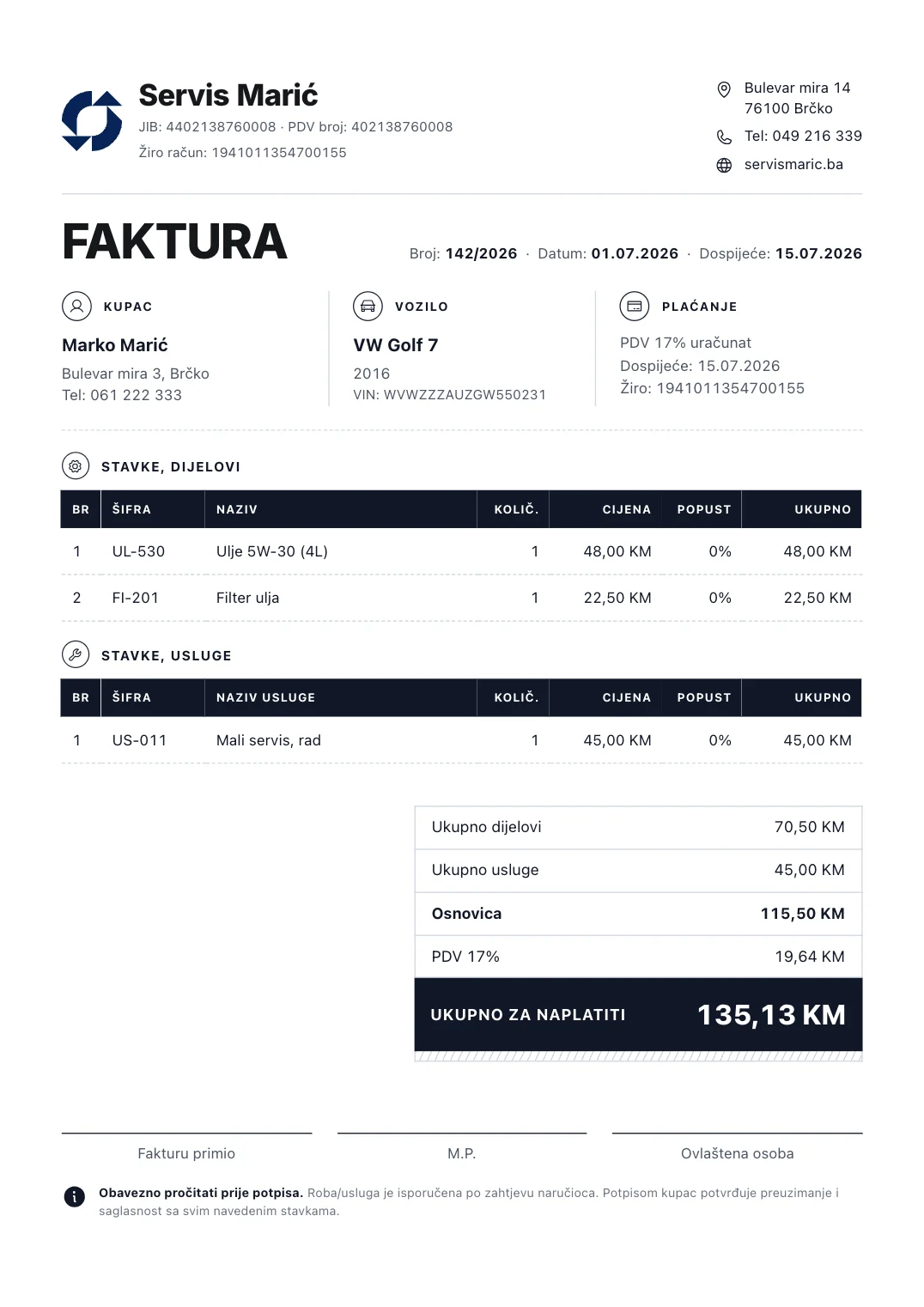Click the header Datum value 01.07.2026
The width and height of the screenshot is (924, 1307).
[635, 253]
